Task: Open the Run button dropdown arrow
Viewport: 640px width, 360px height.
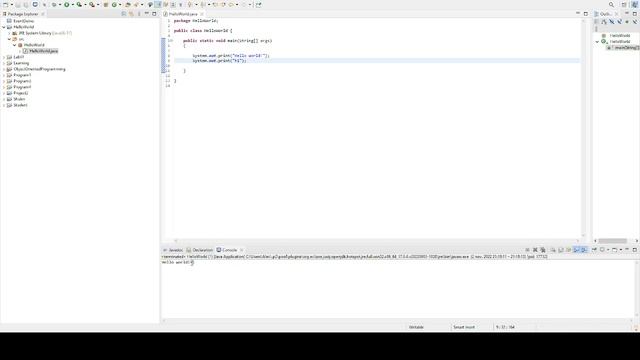Action: 73,4
